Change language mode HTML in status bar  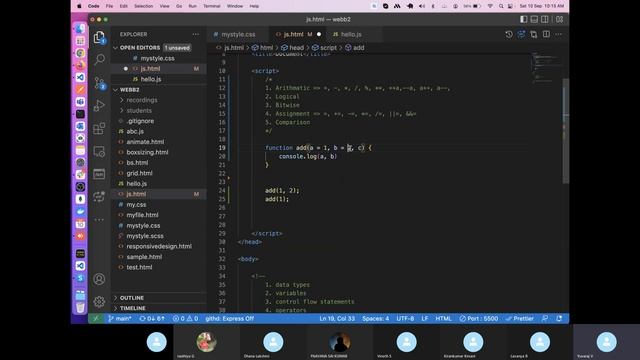pyautogui.click(x=443, y=318)
